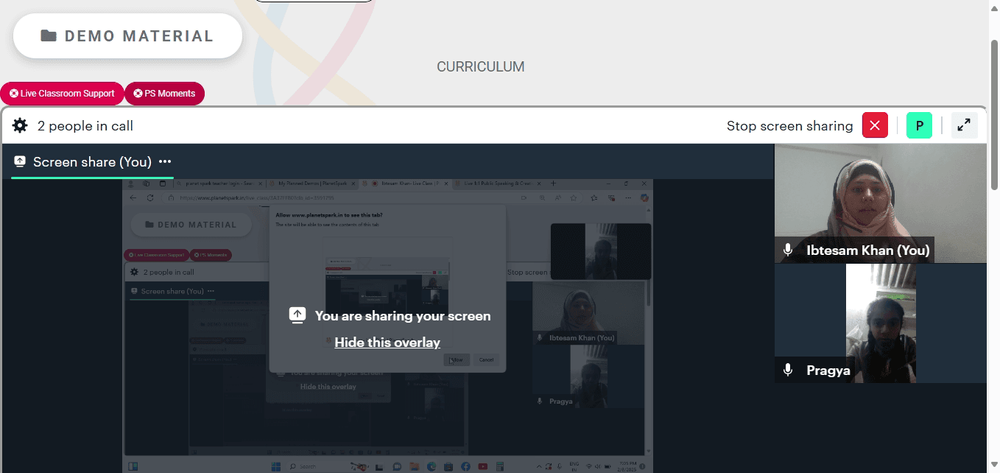Click the settings gear inside the shared preview
This screenshot has width=1000, height=473.
pyautogui.click(x=134, y=272)
